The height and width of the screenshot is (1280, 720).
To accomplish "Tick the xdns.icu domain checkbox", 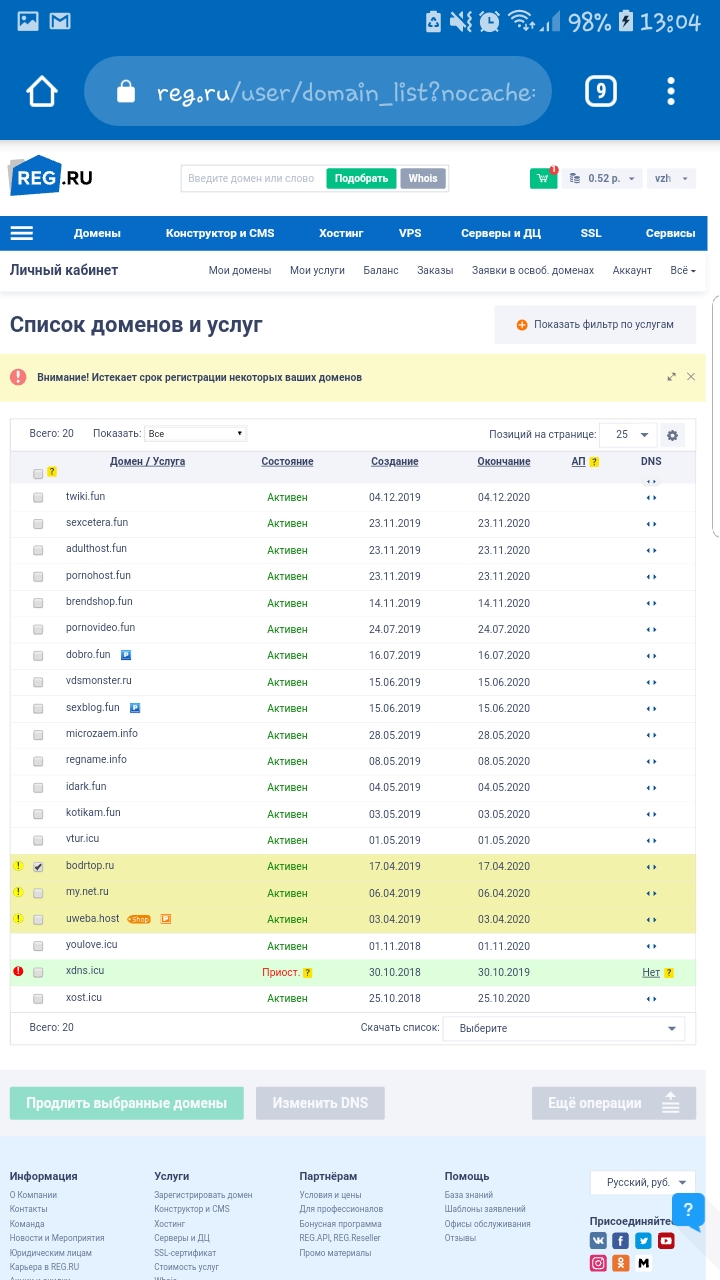I will tap(38, 972).
